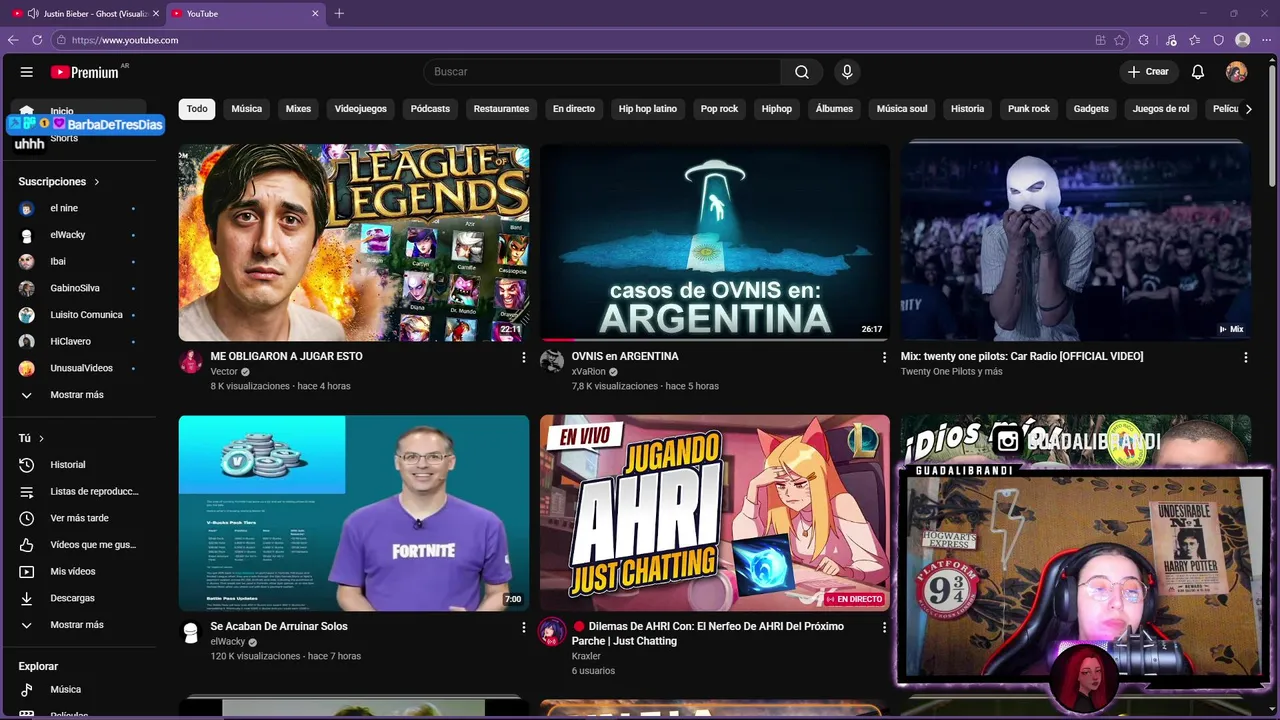
Task: Open options for OVNIS en ARGENTINA video
Action: 884,357
